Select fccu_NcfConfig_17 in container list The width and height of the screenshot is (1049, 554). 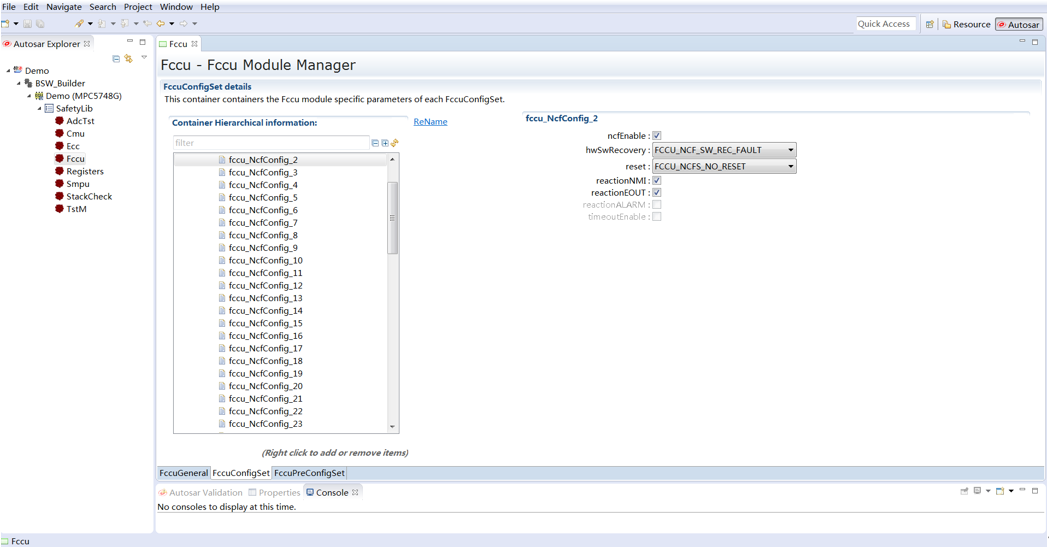[x=265, y=349]
